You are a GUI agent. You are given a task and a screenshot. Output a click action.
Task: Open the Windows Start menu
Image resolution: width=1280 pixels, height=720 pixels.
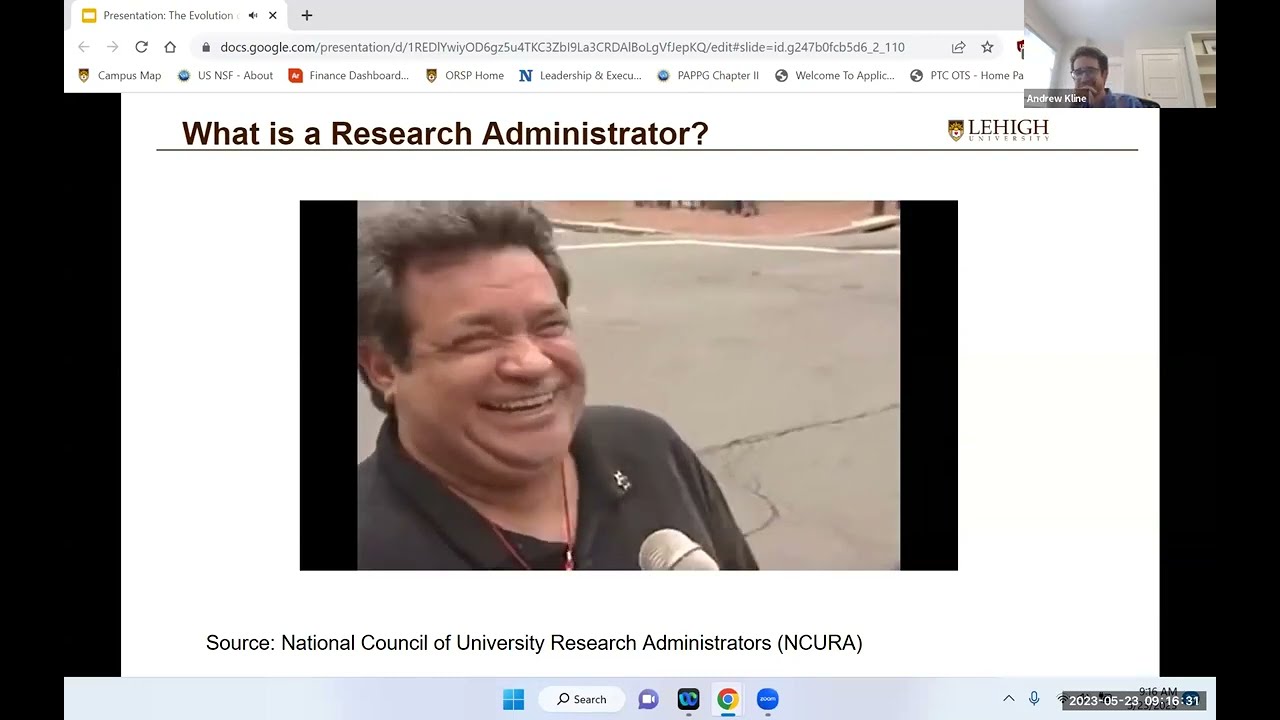coord(513,699)
